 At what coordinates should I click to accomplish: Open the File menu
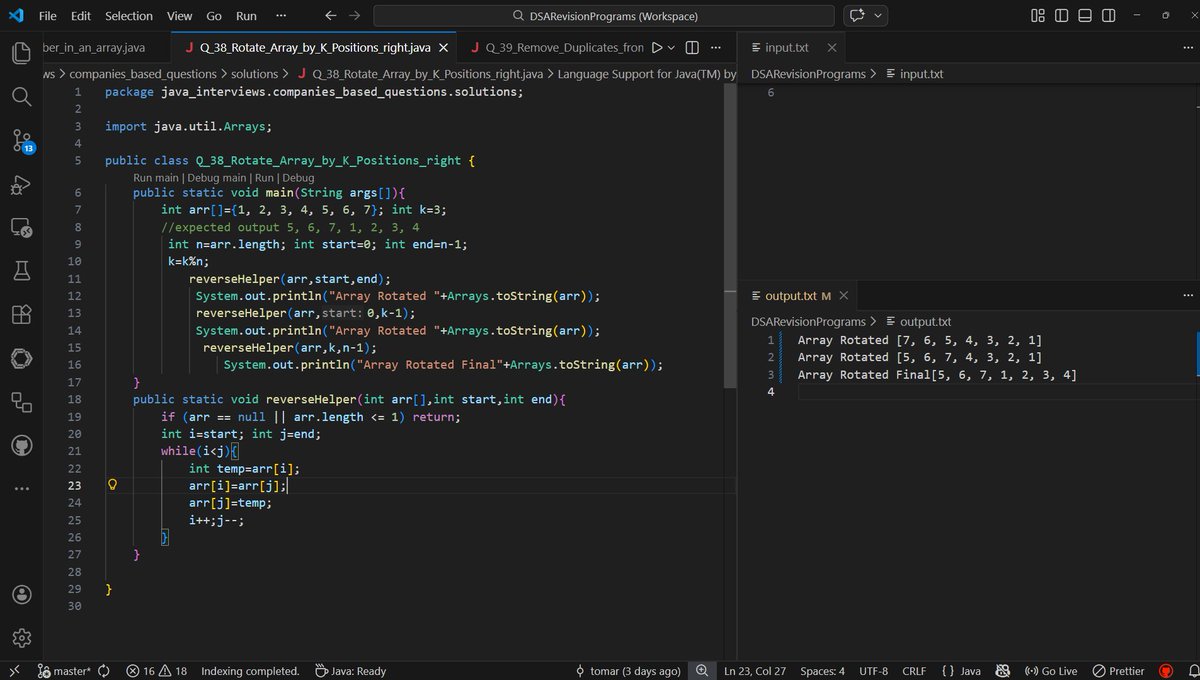(x=47, y=16)
